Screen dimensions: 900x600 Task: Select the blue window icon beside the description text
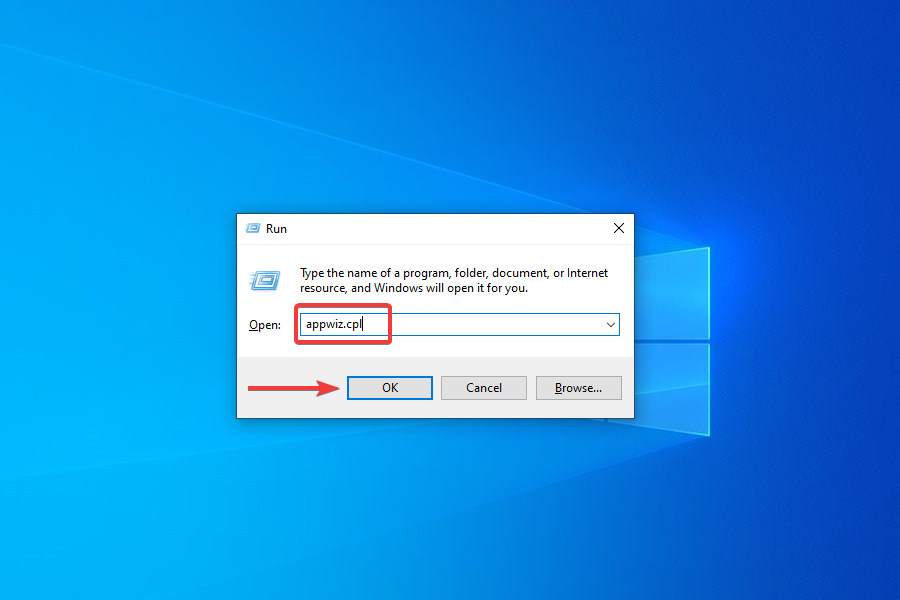[x=264, y=281]
